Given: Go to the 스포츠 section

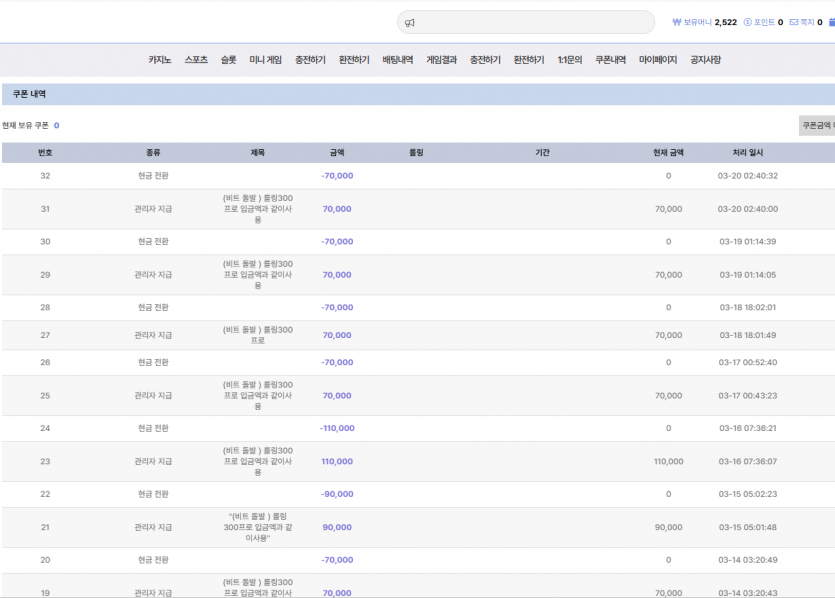Looking at the screenshot, I should pos(196,60).
